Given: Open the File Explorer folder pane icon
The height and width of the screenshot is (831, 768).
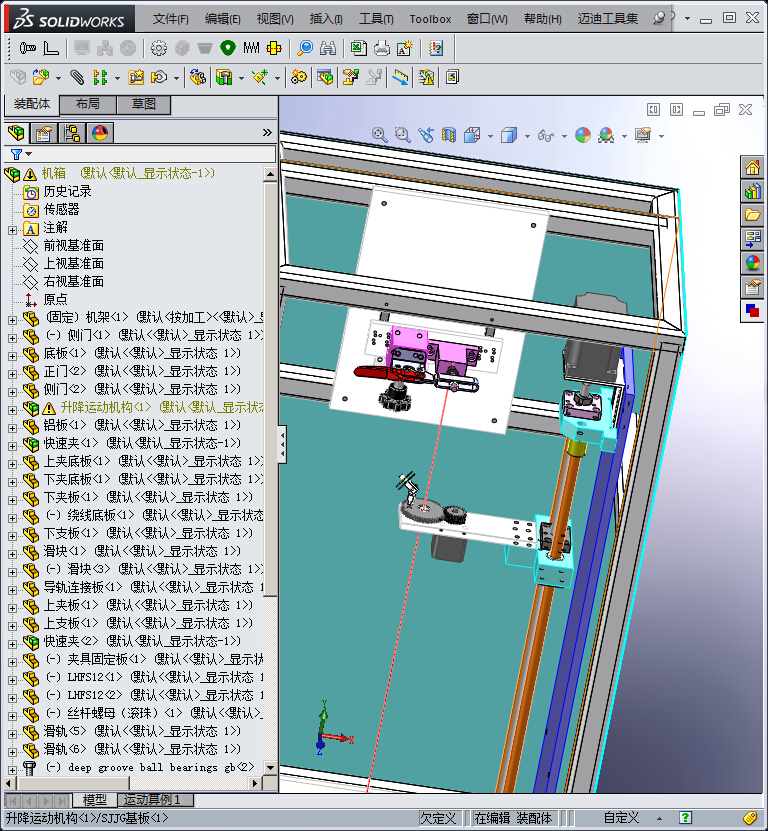Looking at the screenshot, I should point(752,215).
